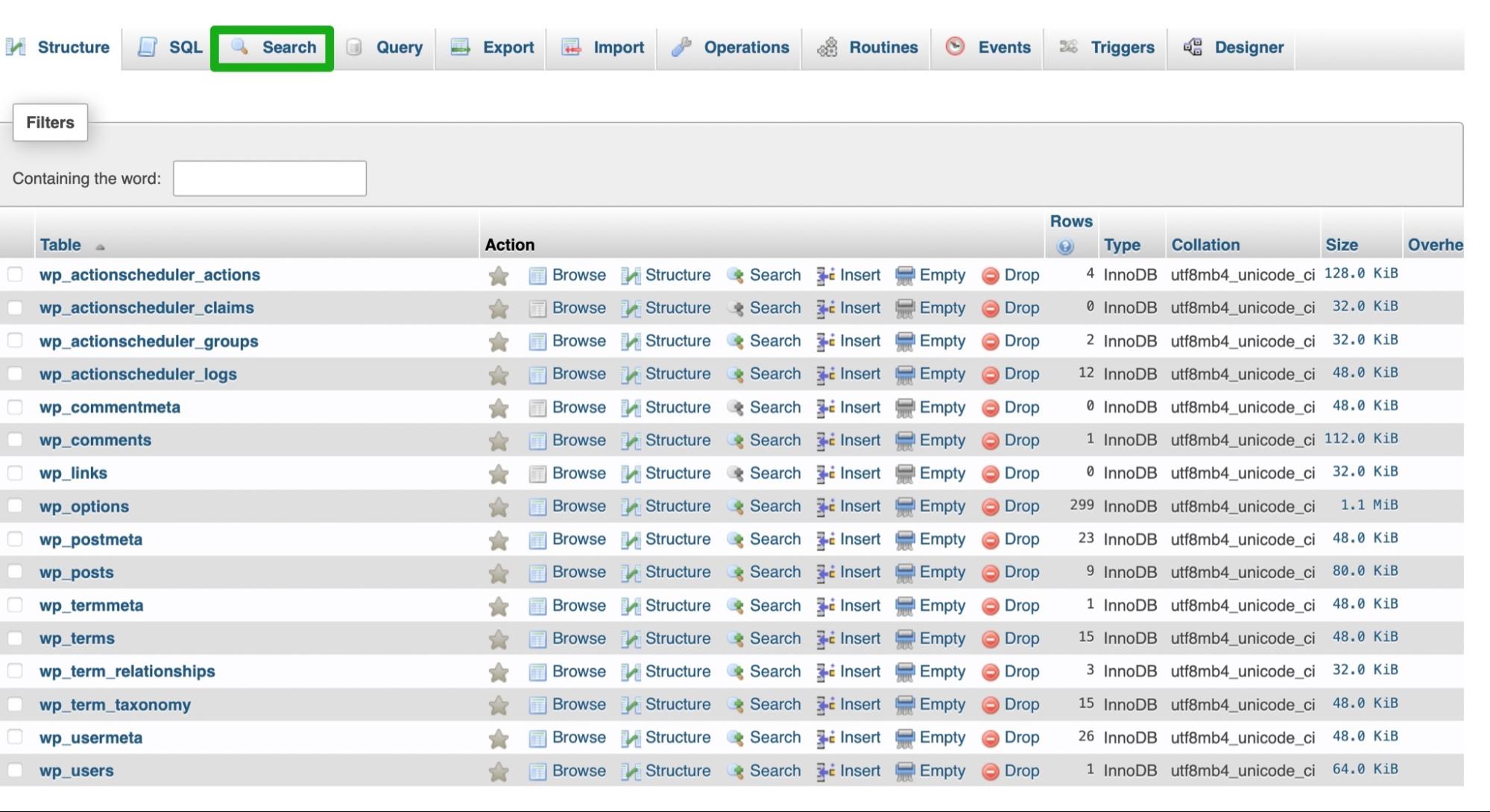Toggle checkbox for wp_term_relationships row
Viewport: 1490px width, 812px height.
[x=17, y=672]
